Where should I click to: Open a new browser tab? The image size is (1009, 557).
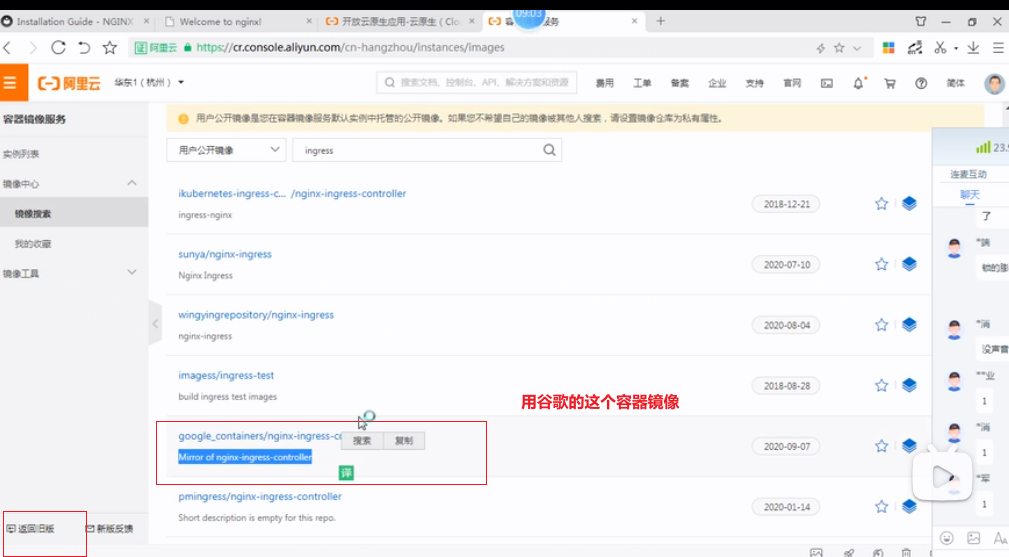click(x=660, y=21)
